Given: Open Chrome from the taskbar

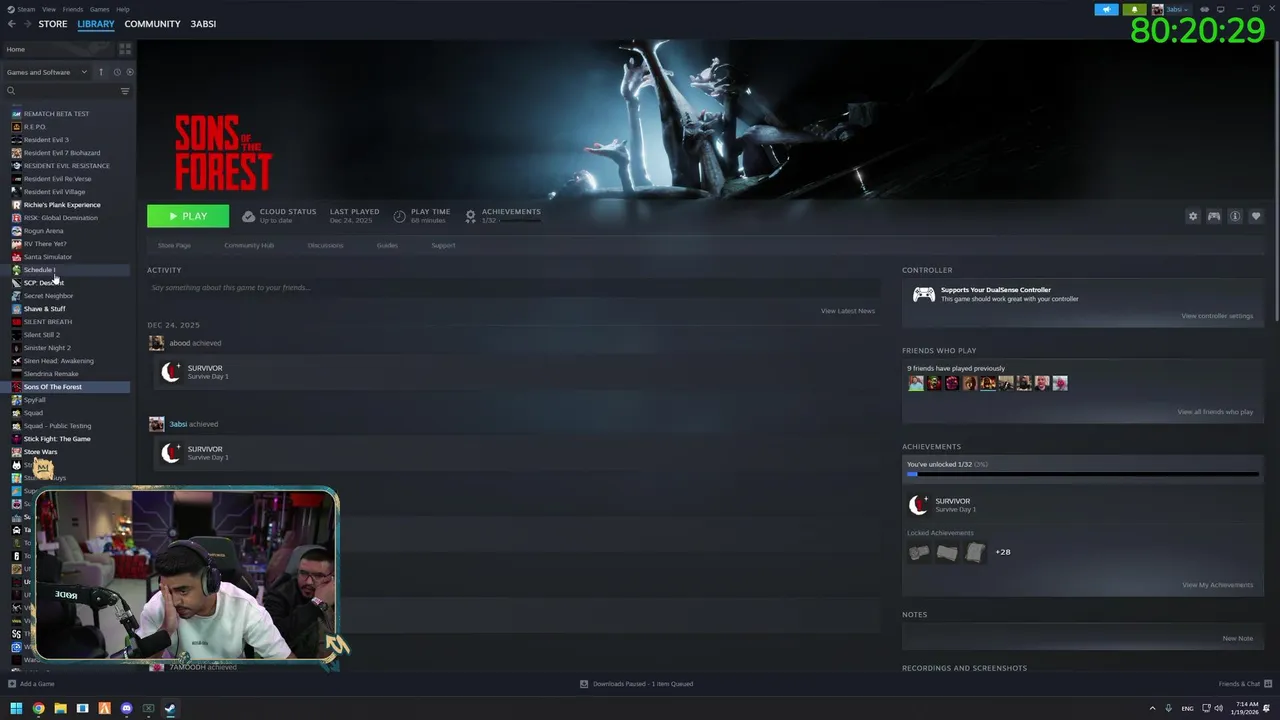Looking at the screenshot, I should pyautogui.click(x=38, y=708).
